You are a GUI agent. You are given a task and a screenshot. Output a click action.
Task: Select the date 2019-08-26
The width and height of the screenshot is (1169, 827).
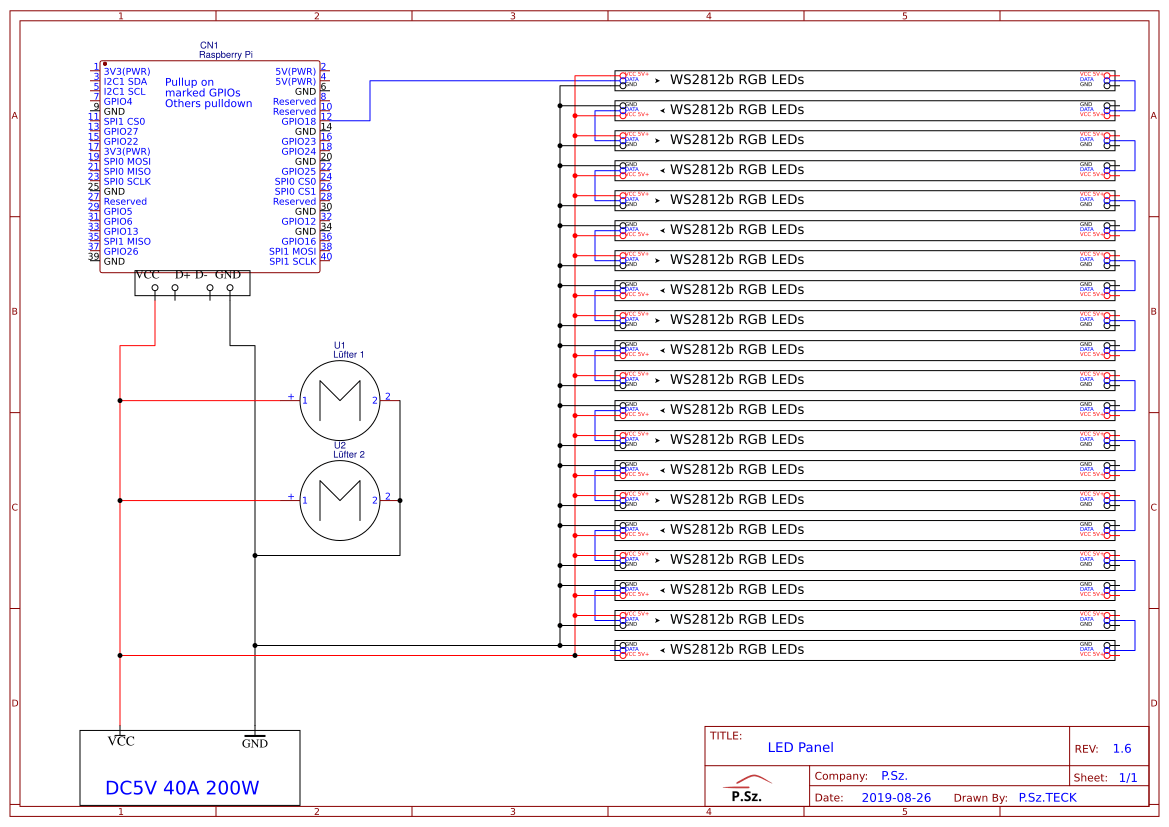896,798
